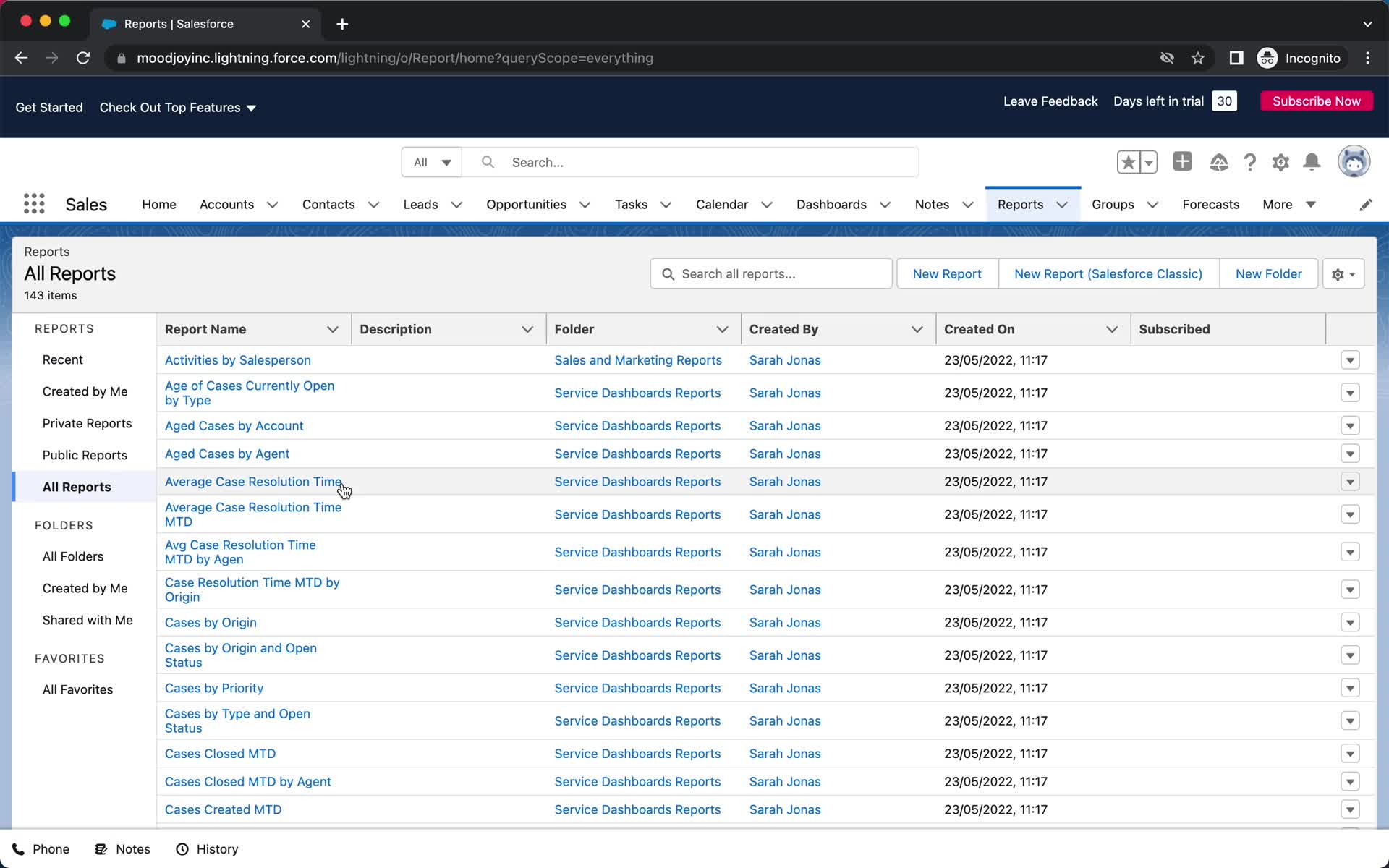Click the browser address bar URL
Viewport: 1389px width, 868px height.
pos(395,58)
